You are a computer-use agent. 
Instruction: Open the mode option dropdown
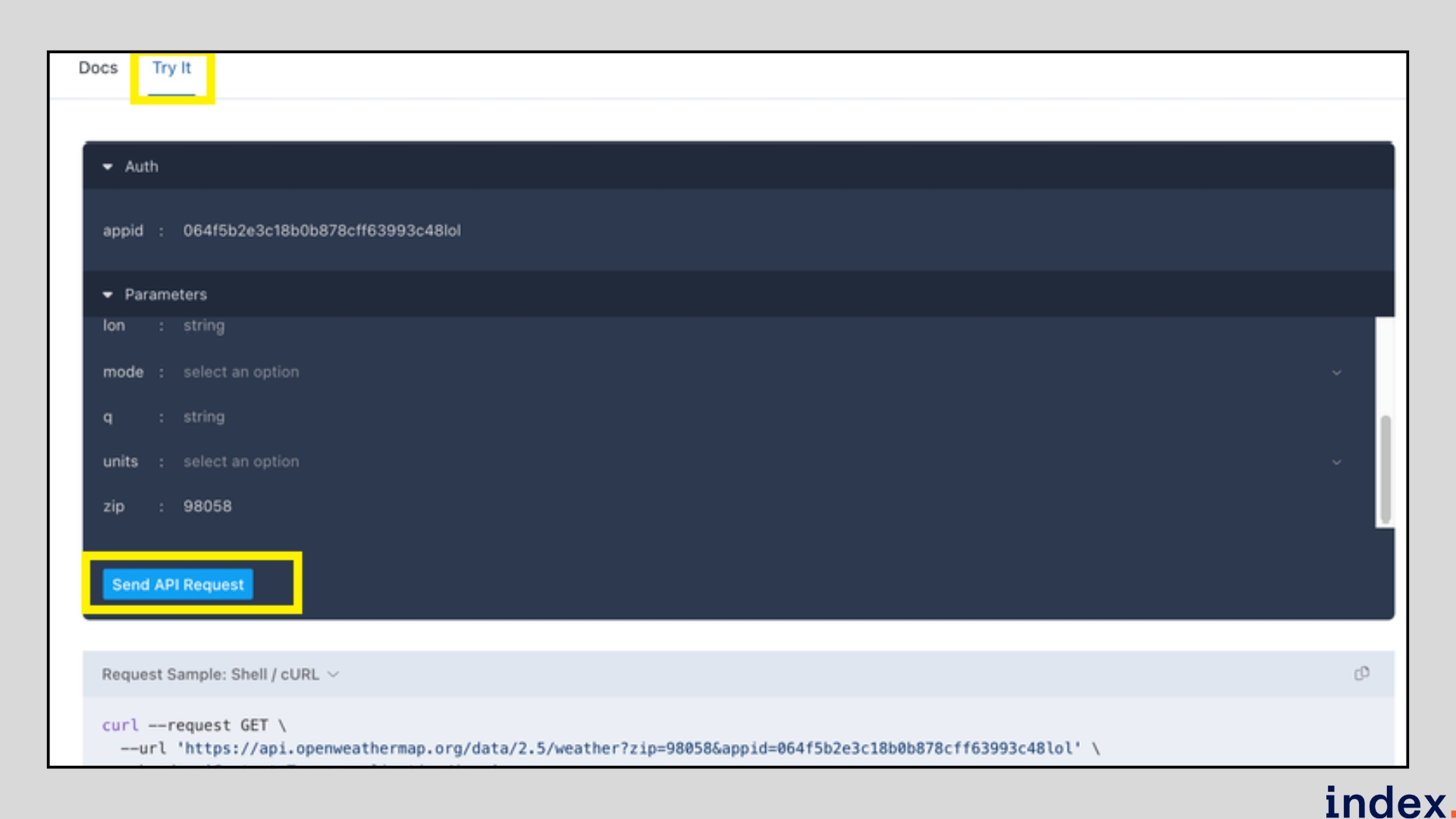[x=241, y=372]
